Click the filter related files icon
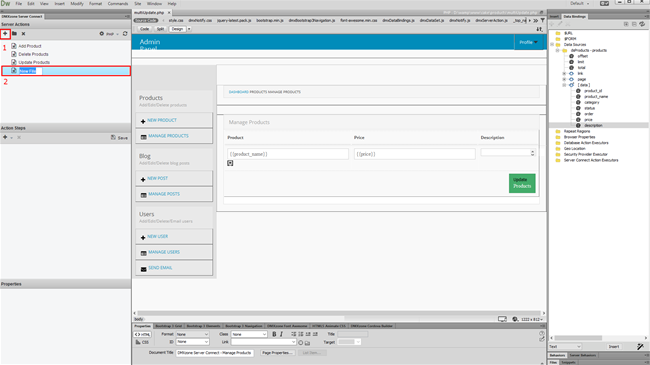Image resolution: width=650 pixels, height=365 pixels. [x=543, y=20]
